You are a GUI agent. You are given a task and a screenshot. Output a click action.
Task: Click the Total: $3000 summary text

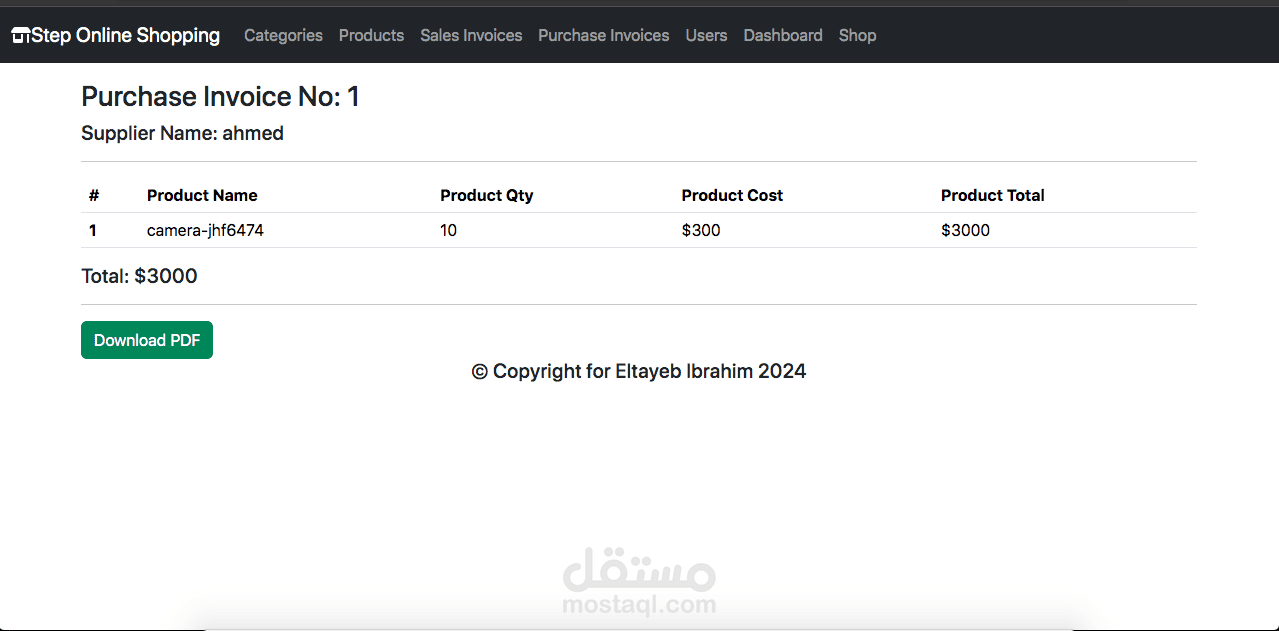(139, 277)
